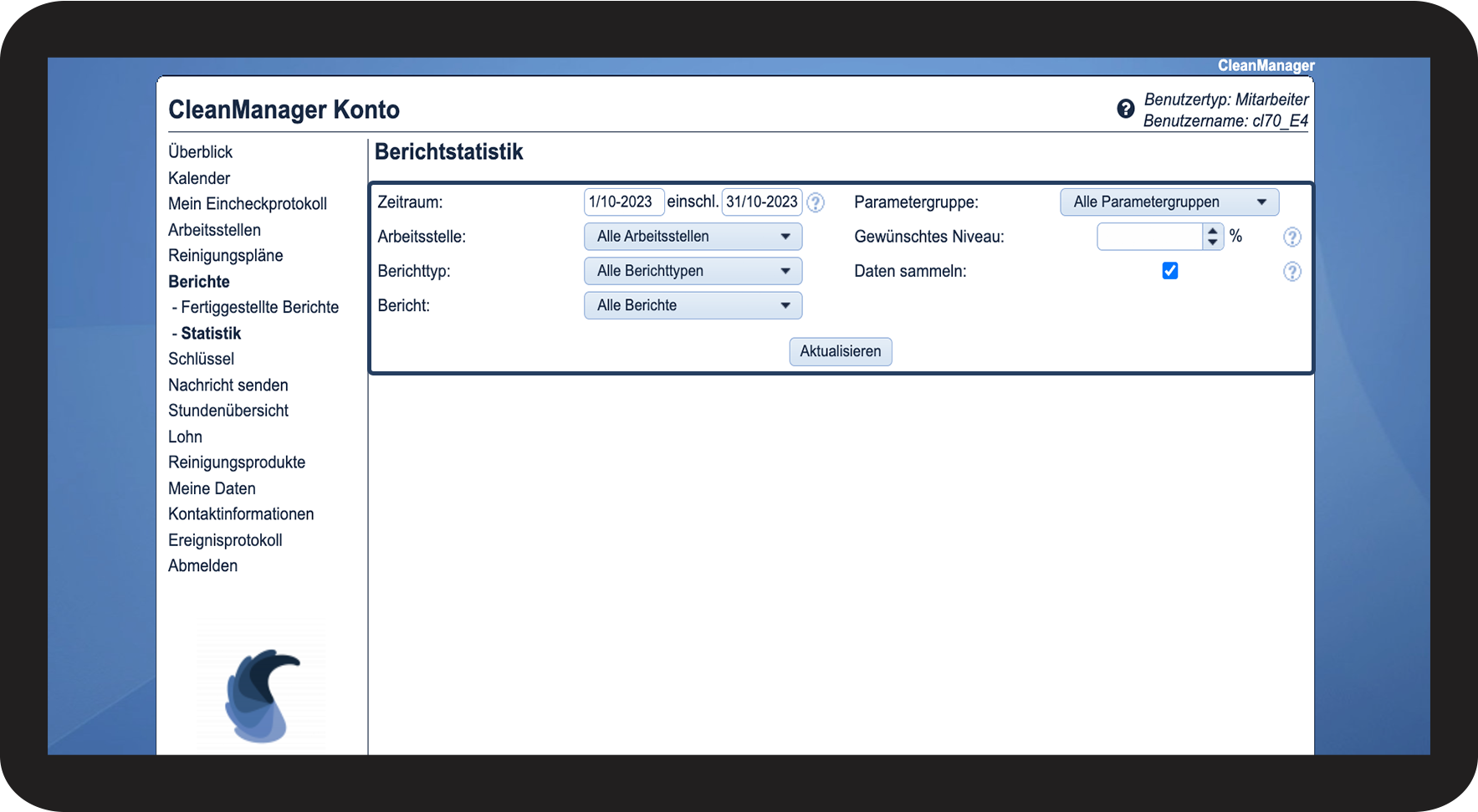Expand the Alle Berichttypen dropdown
This screenshot has width=1478, height=812.
693,271
